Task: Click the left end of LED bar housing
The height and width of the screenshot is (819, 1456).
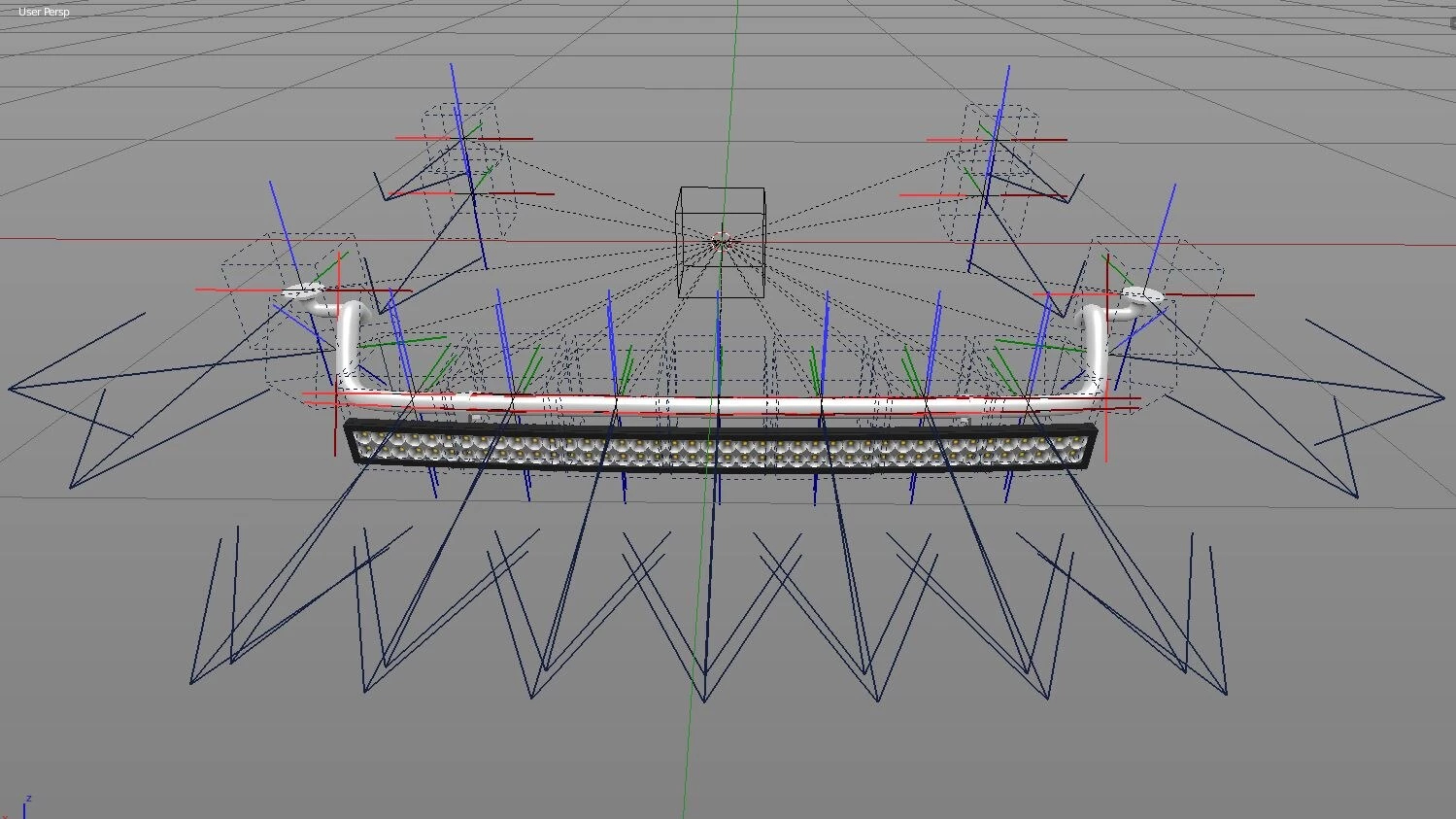Action: pos(353,442)
